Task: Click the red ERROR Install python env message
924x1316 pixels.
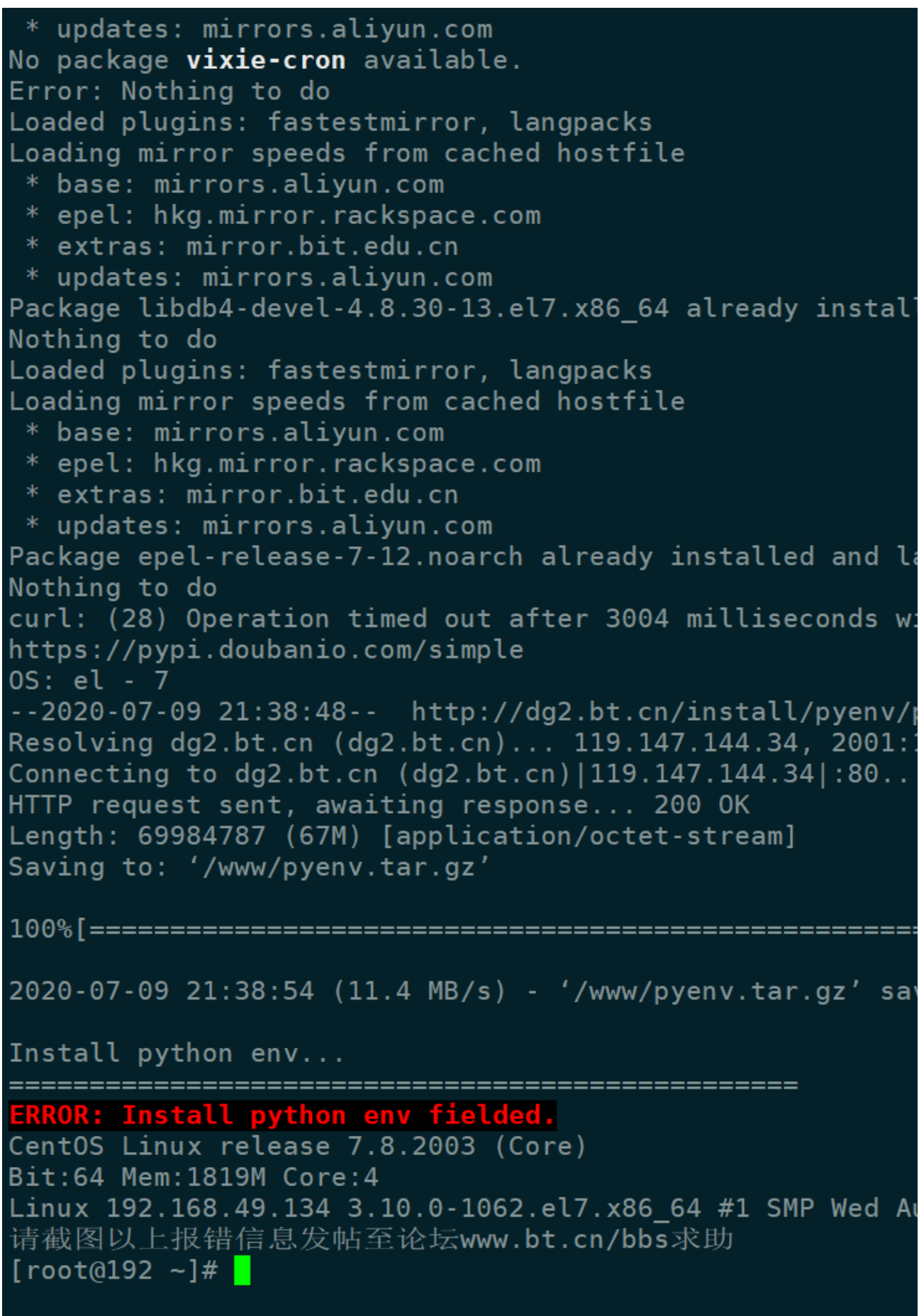Action: (x=282, y=1115)
